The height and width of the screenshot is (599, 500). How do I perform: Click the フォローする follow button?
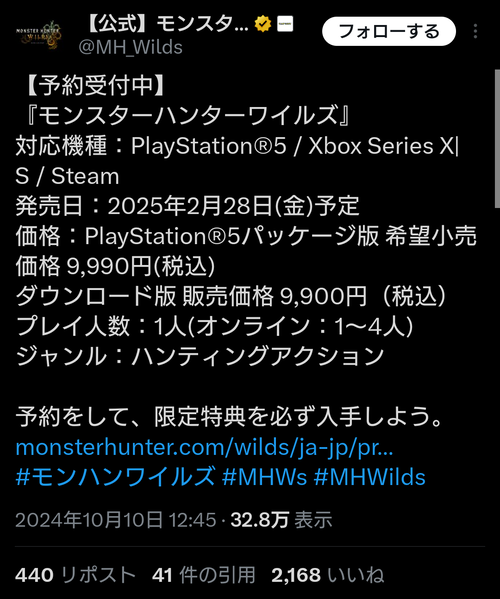pos(389,31)
